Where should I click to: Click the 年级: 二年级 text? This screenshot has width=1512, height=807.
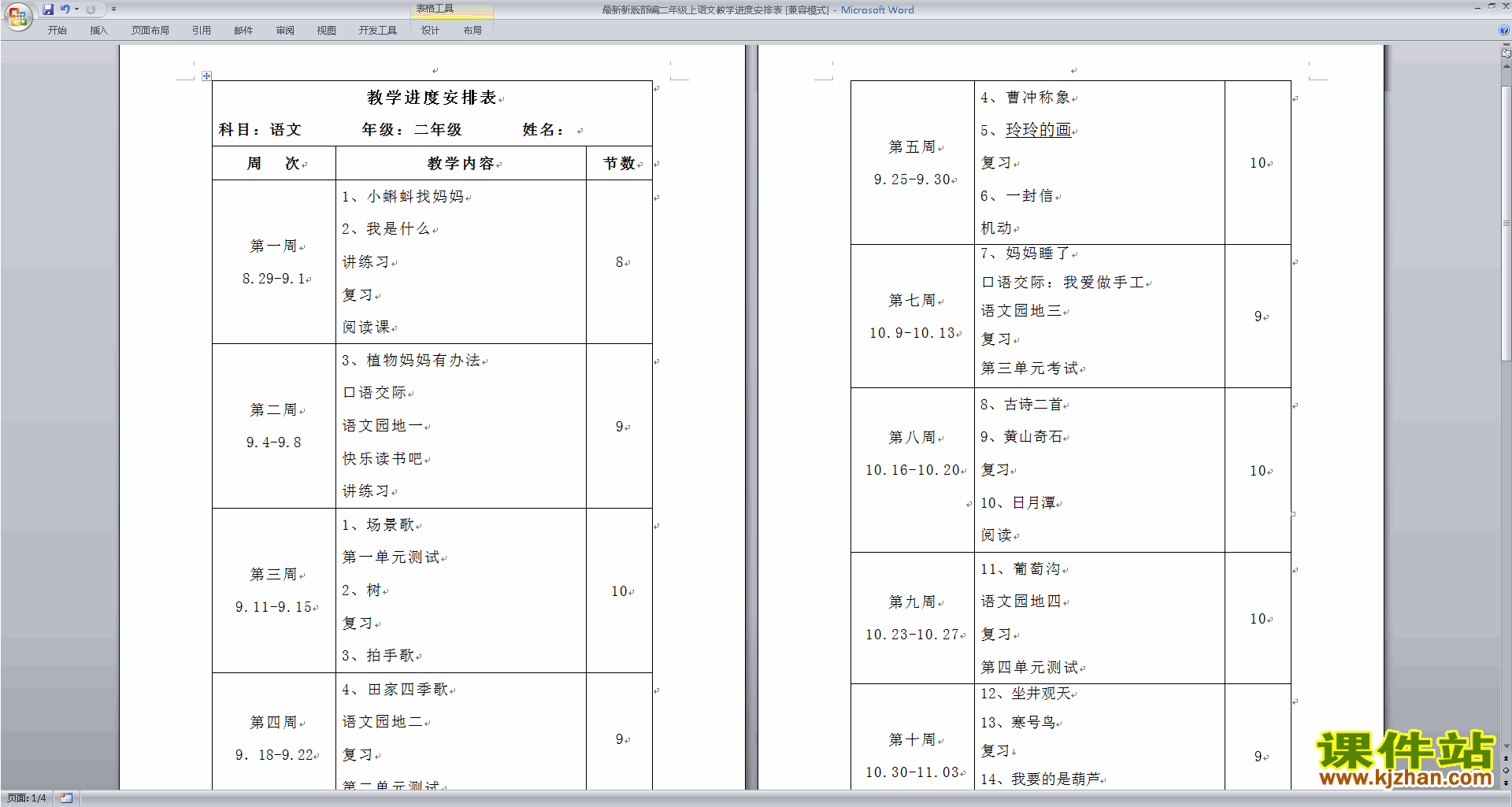[x=412, y=130]
